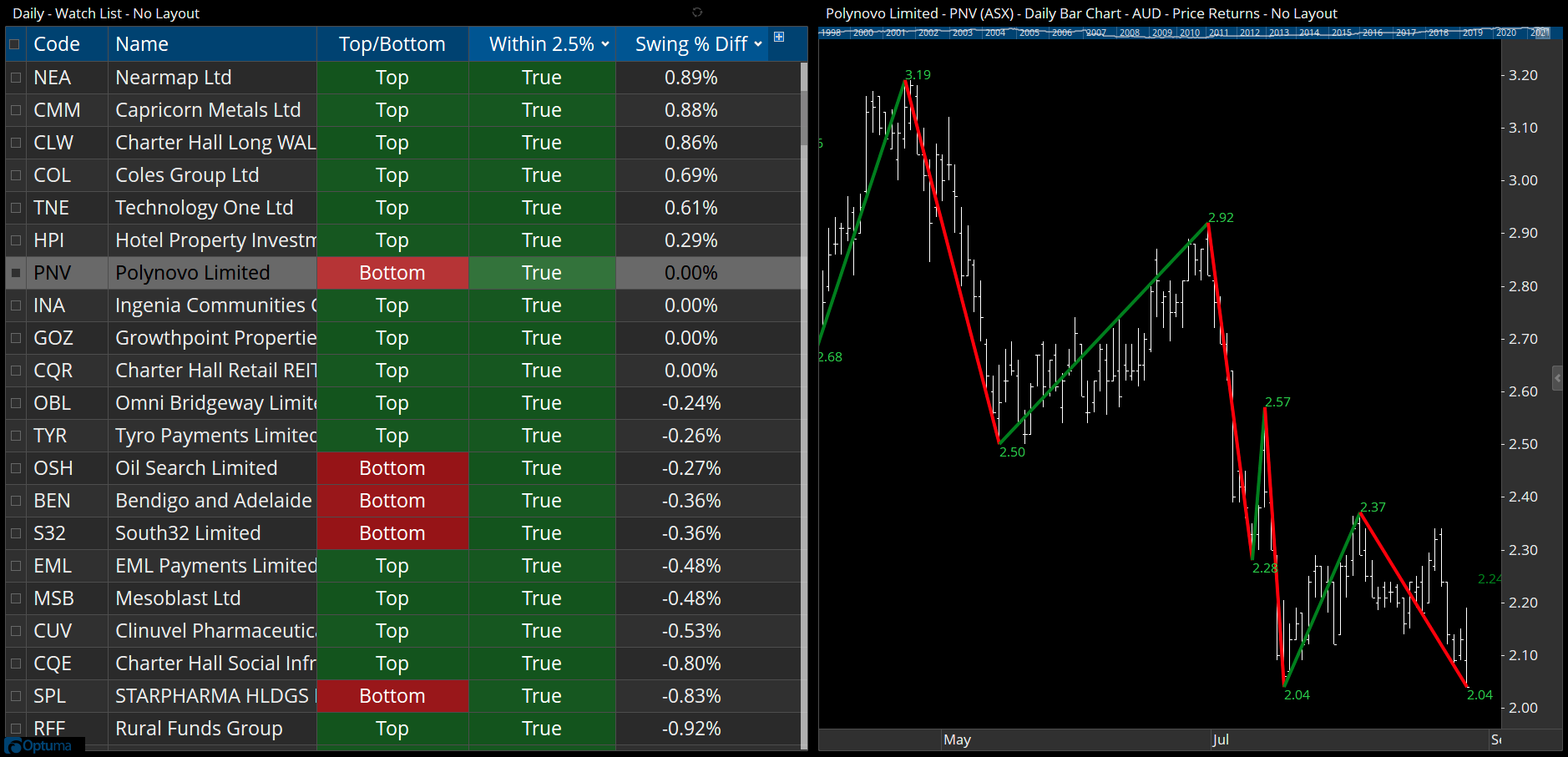This screenshot has height=757, width=1568.
Task: Expand the side panel arrow at chart's right edge
Action: 1557,378
